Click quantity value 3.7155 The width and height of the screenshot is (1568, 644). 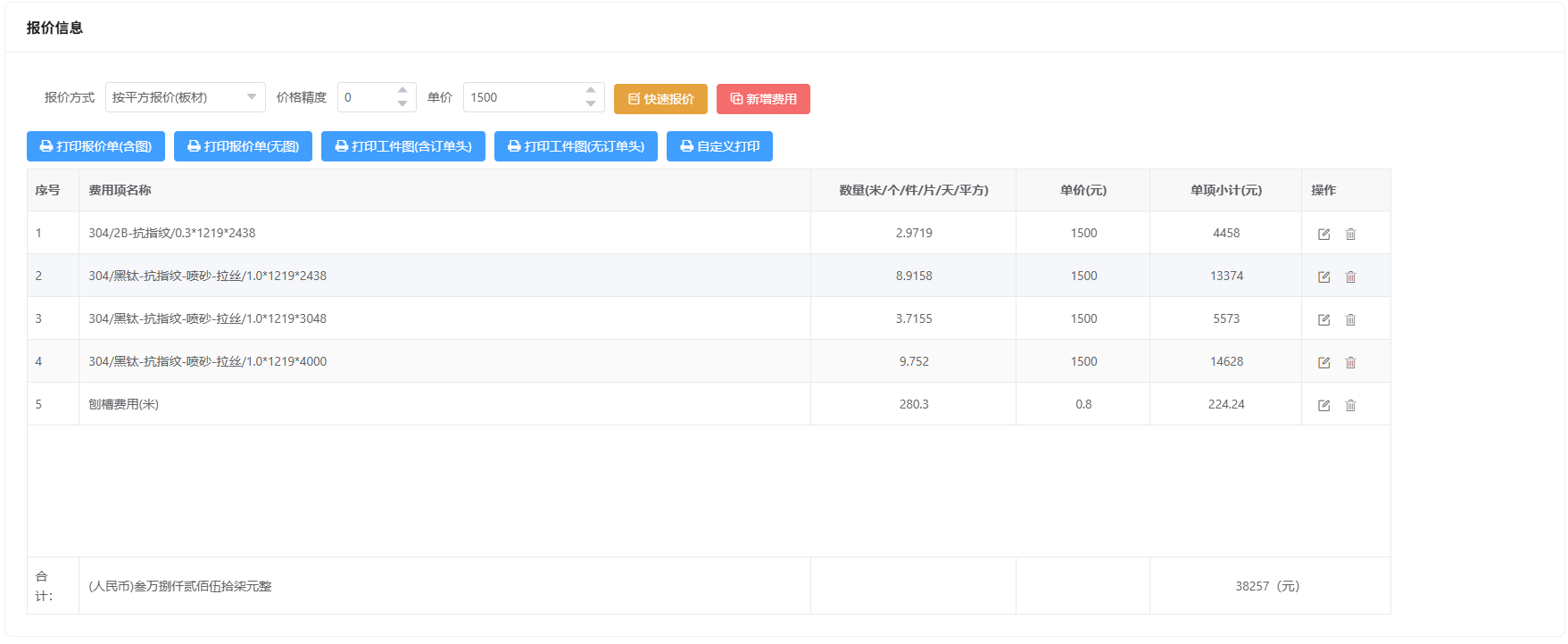[x=914, y=318]
